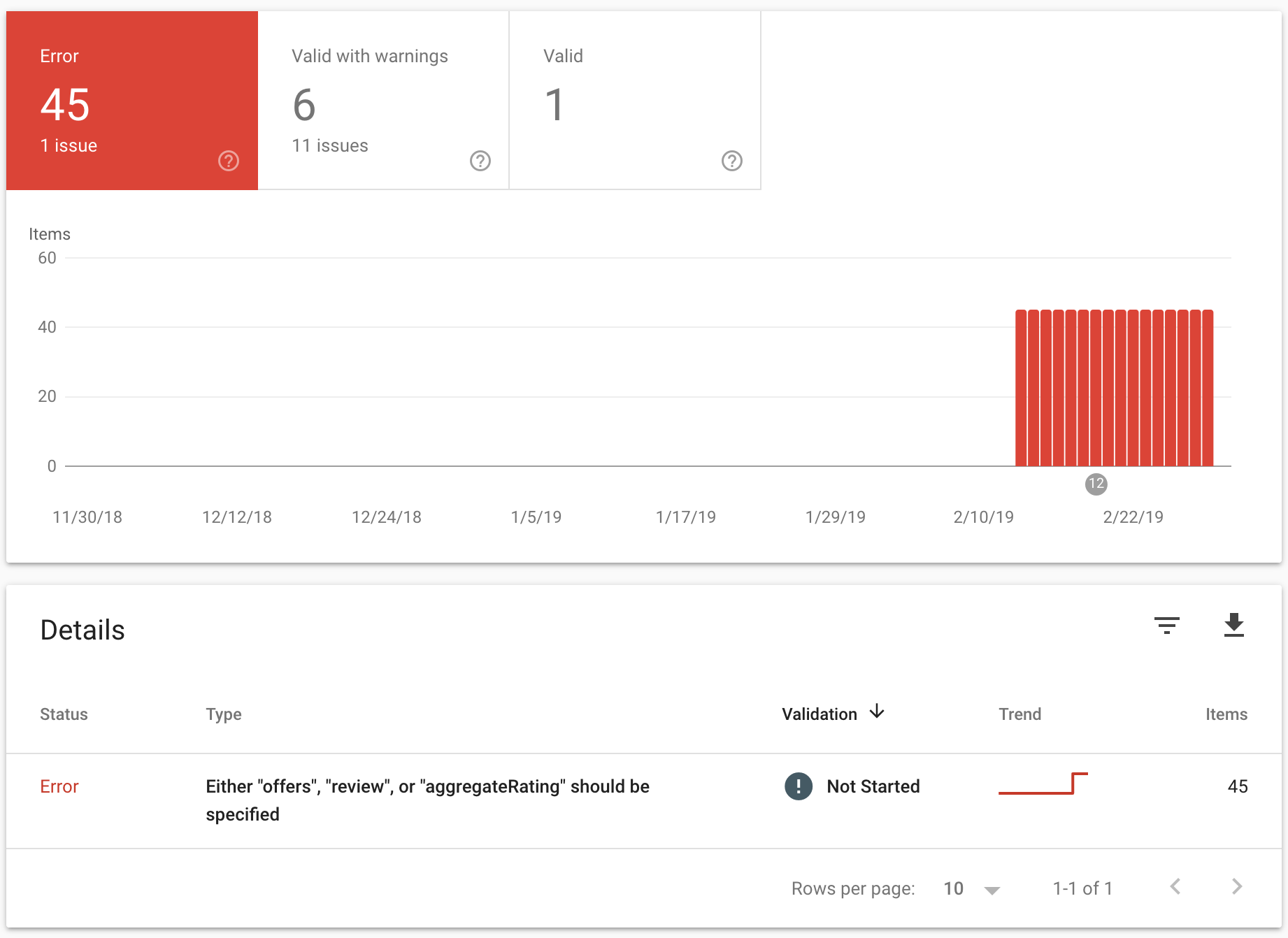Click the Error label in the details row
Viewport: 1288px width, 938px height.
[x=59, y=786]
